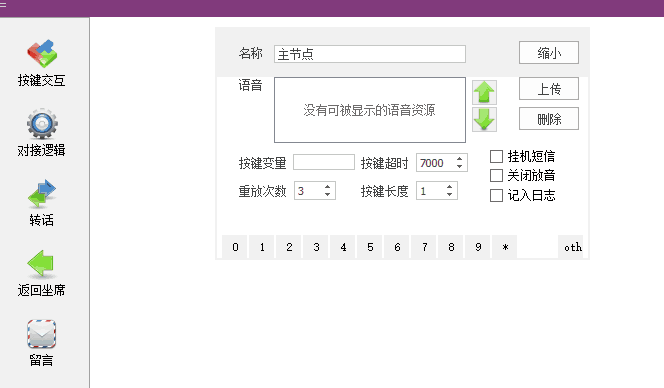Lower 按键长度 with down arrow
Image resolution: width=664 pixels, height=388 pixels.
(x=449, y=194)
